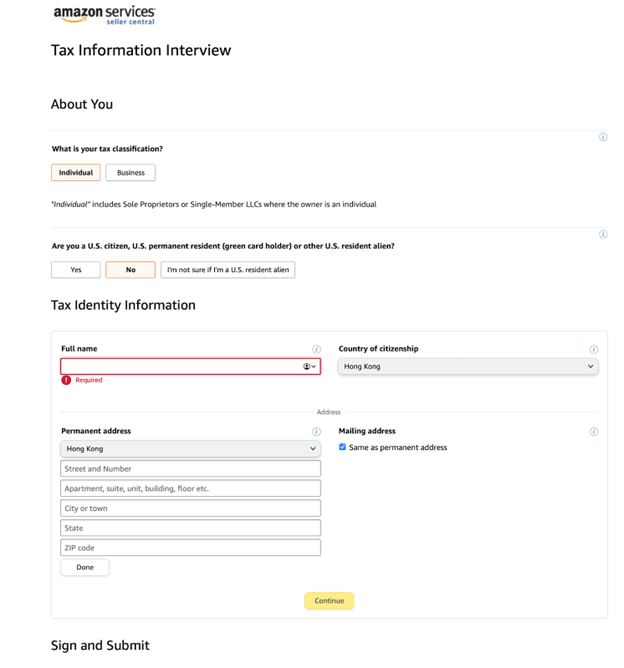Open Country of citizenship dropdown

[x=468, y=366]
